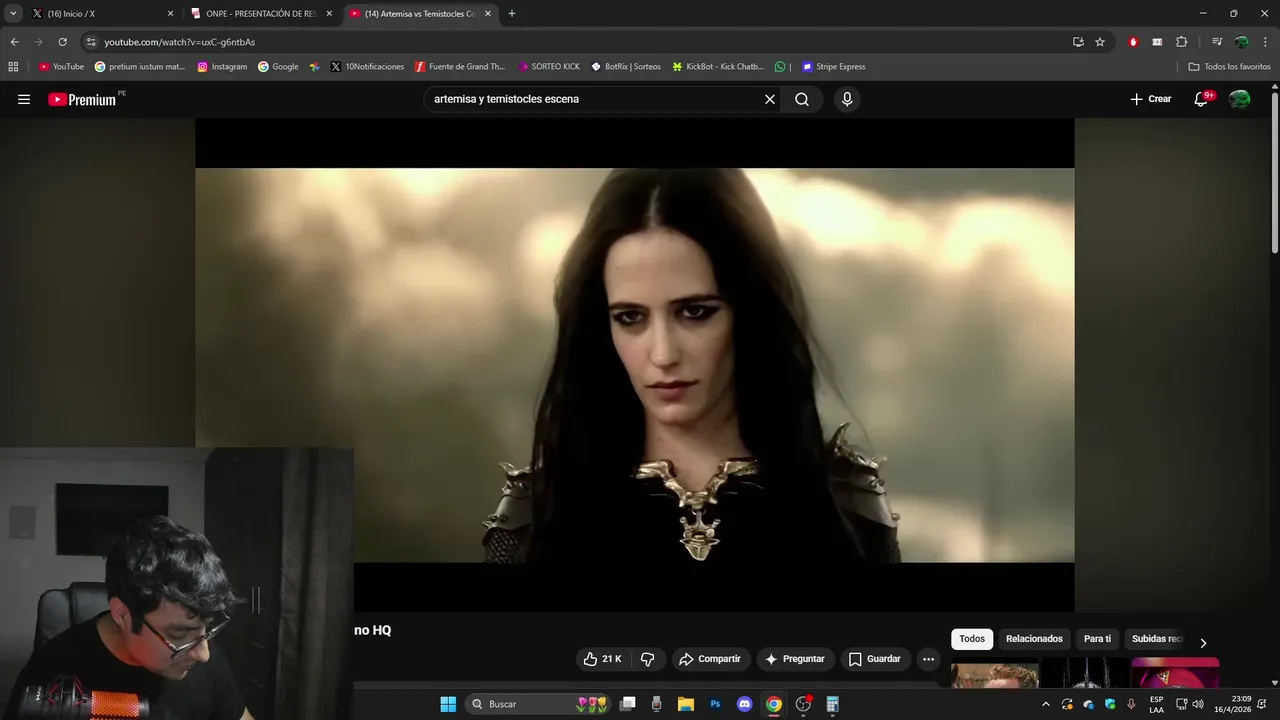Open the Google bookmark
Viewport: 1280px width, 720px height.
tap(278, 67)
